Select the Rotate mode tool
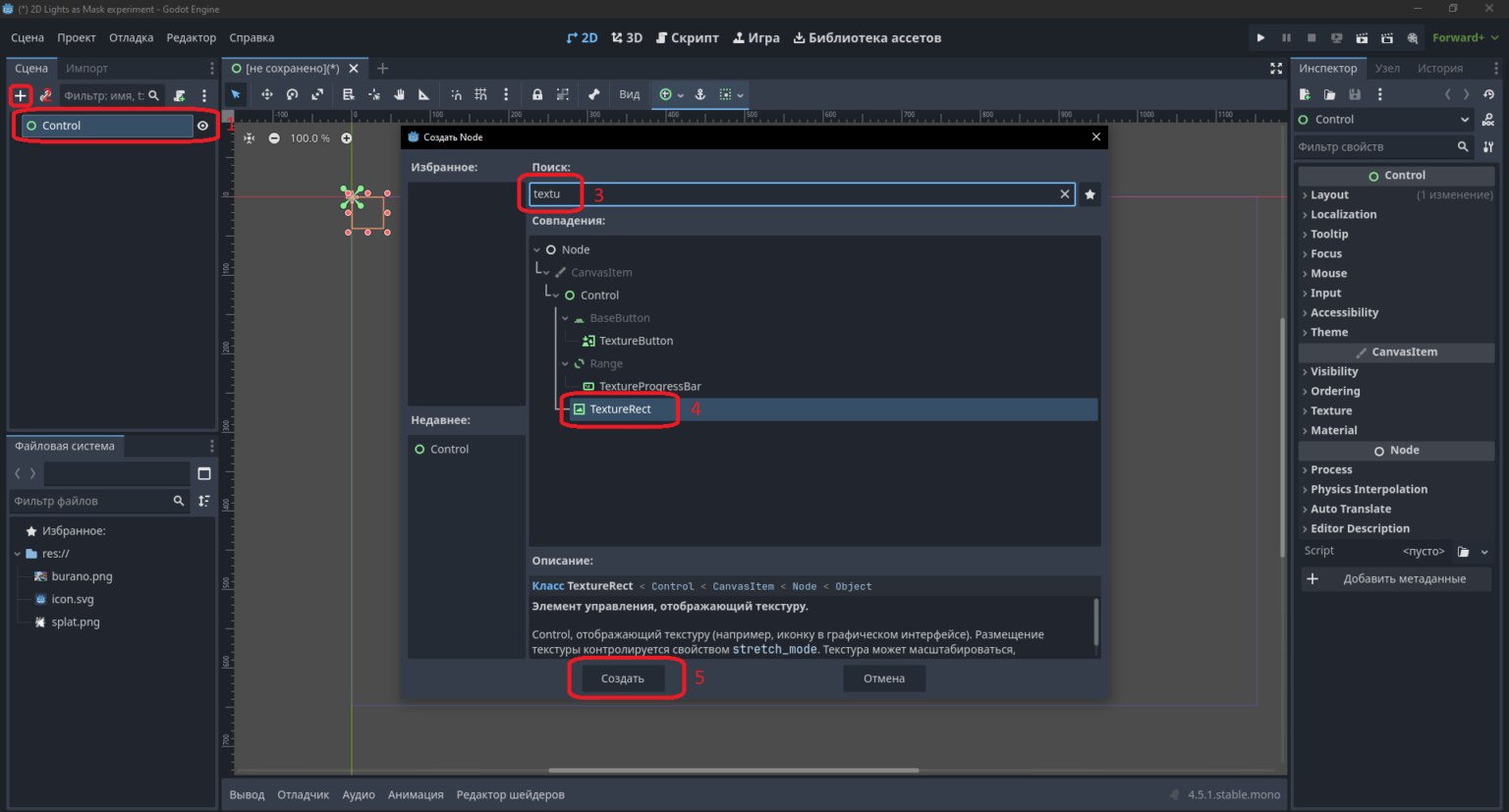The image size is (1509, 812). [292, 94]
